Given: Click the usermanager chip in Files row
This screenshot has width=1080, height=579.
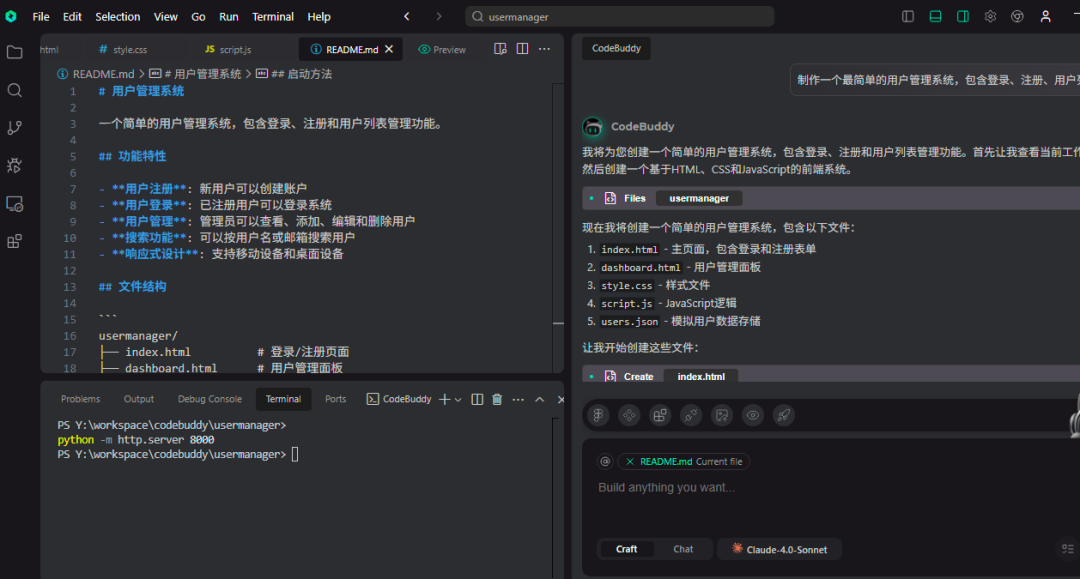Looking at the screenshot, I should [x=698, y=198].
